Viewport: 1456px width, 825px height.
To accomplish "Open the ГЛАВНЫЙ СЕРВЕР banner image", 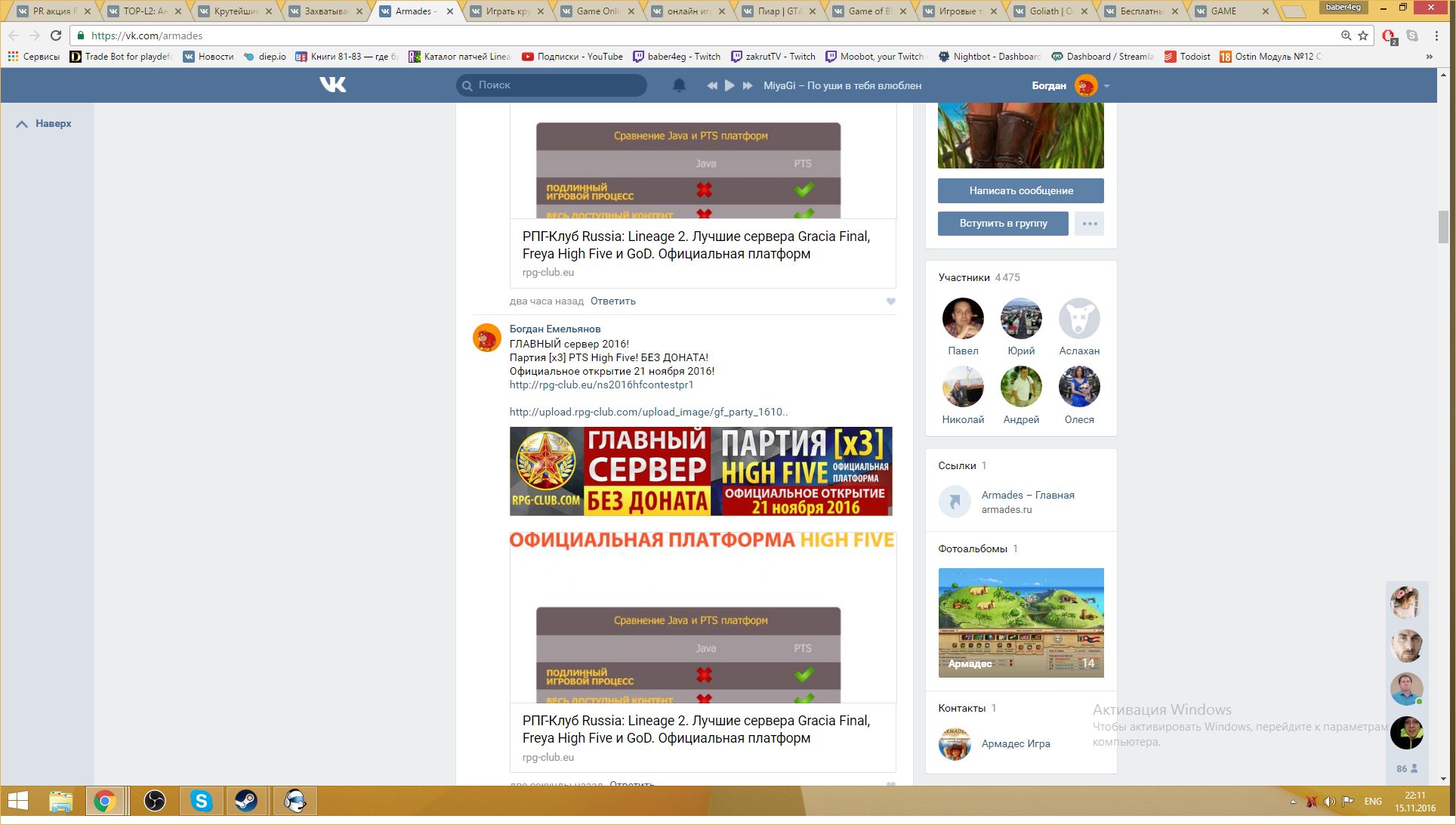I will [701, 471].
